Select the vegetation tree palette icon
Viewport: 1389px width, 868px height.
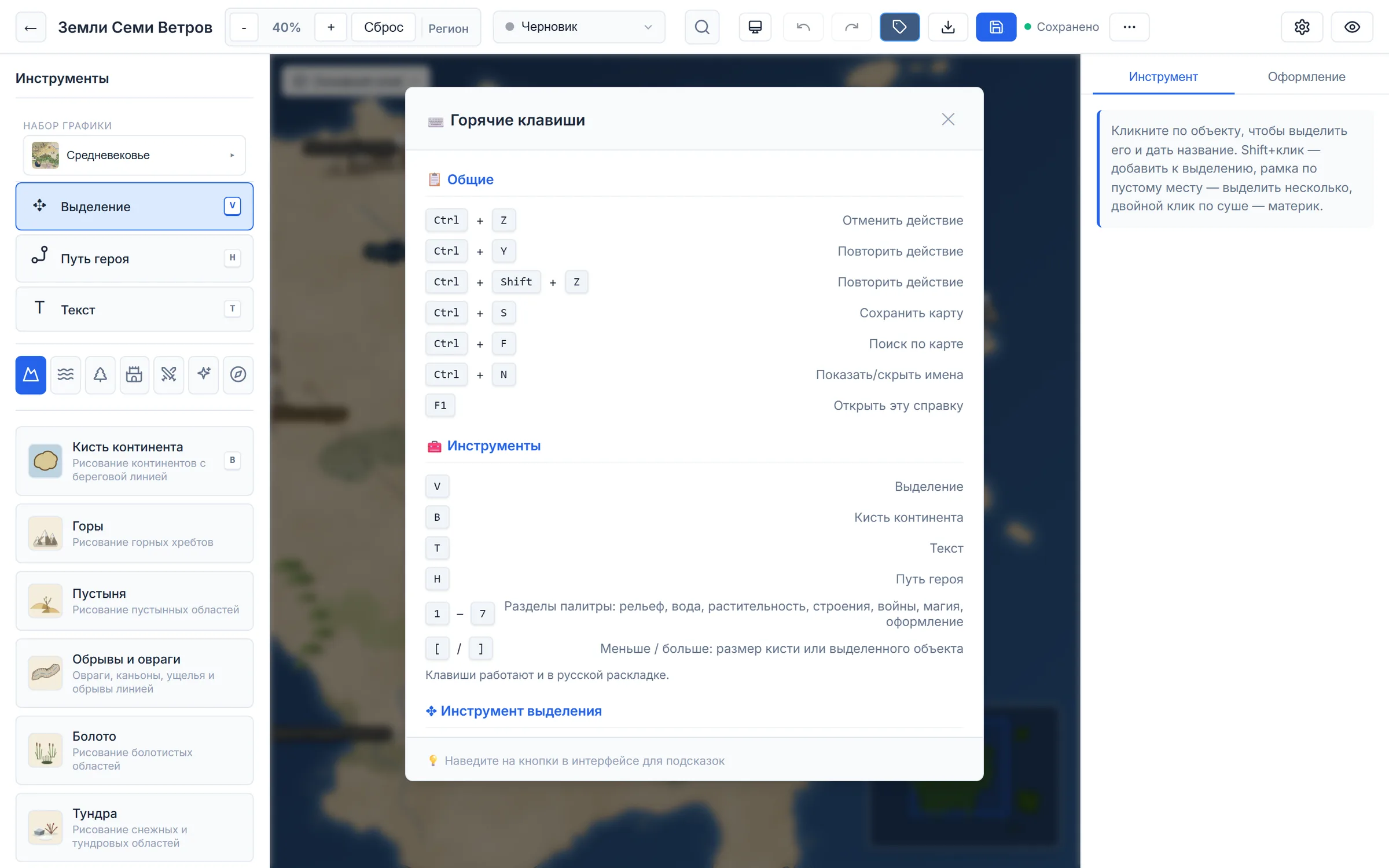point(100,375)
